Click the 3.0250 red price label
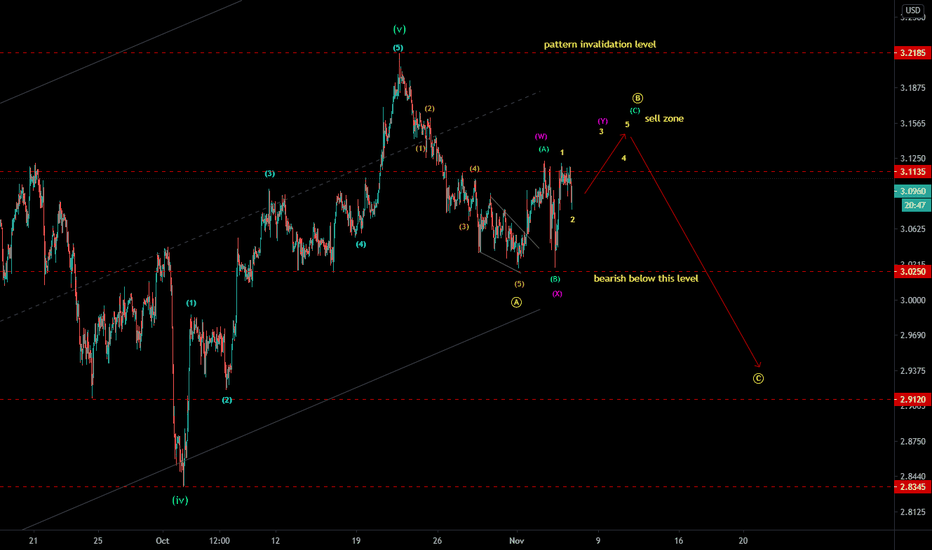Image resolution: width=932 pixels, height=550 pixels. [x=912, y=272]
